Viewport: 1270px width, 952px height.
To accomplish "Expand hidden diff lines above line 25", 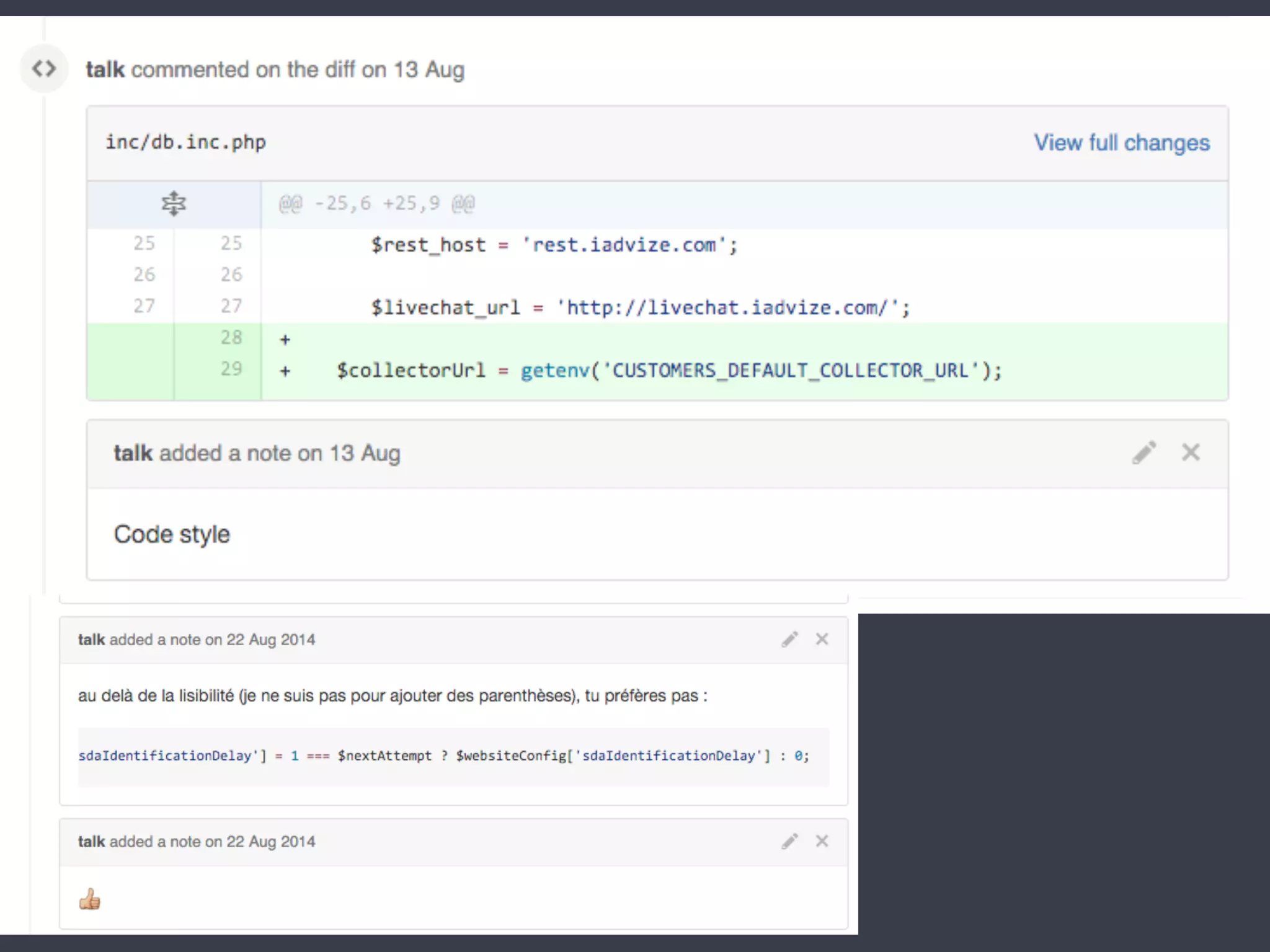I will point(174,203).
